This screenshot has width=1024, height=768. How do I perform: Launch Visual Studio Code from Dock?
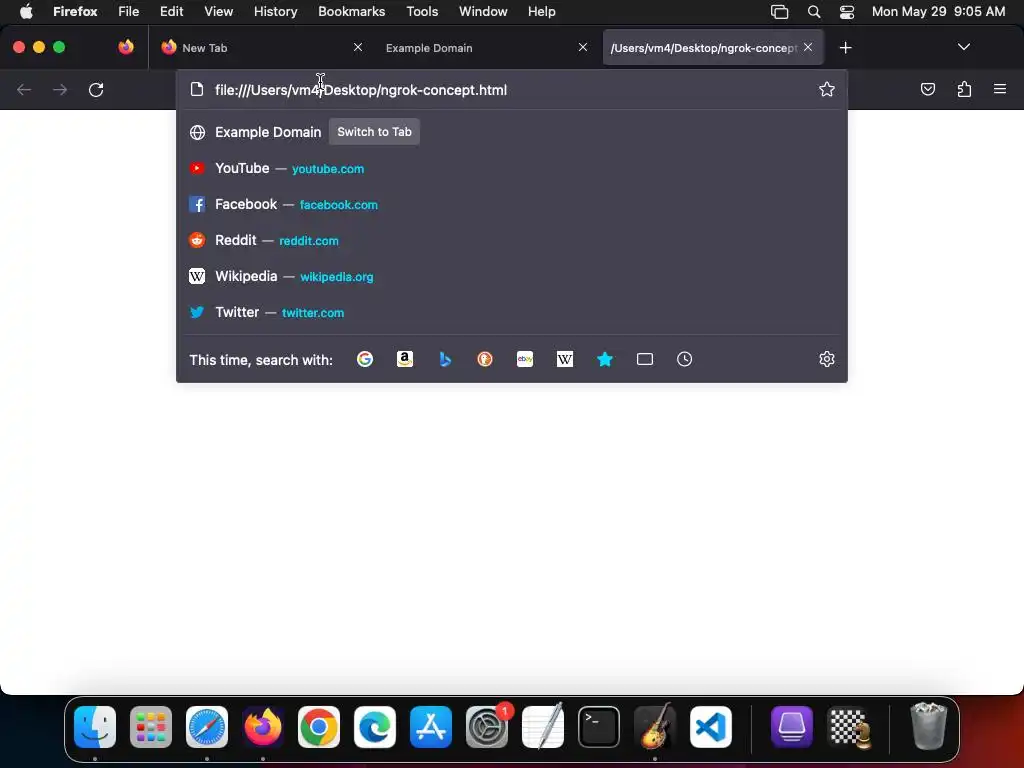tap(711, 727)
